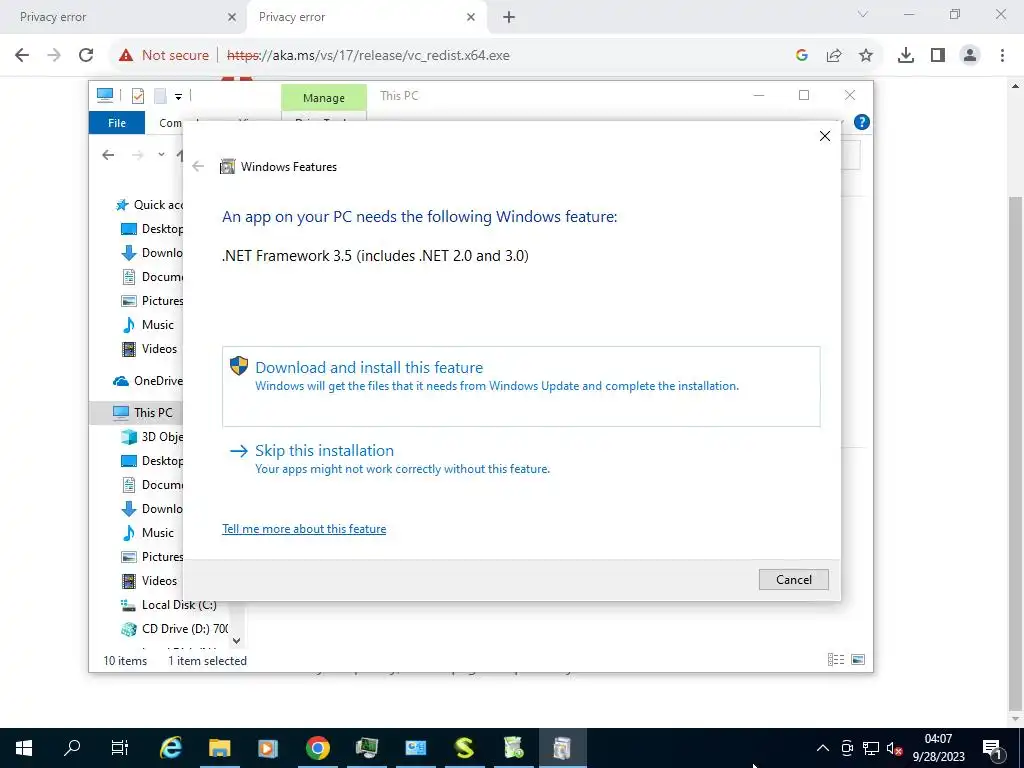Click the green S app on taskbar
This screenshot has width=1024, height=768.
[x=464, y=748]
